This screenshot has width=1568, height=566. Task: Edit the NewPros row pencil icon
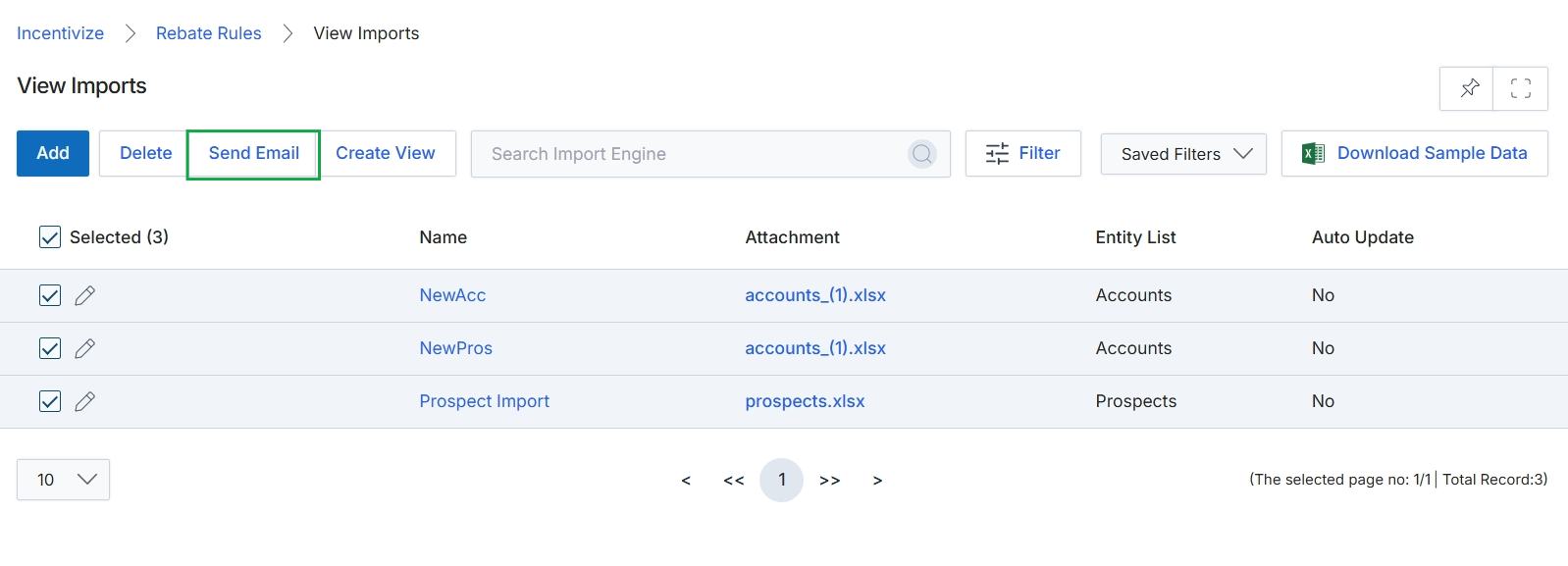tap(85, 348)
